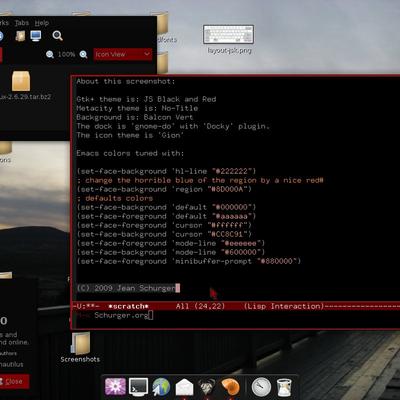Click the layout-jsk.png file name label
The image size is (400, 400).
click(229, 51)
